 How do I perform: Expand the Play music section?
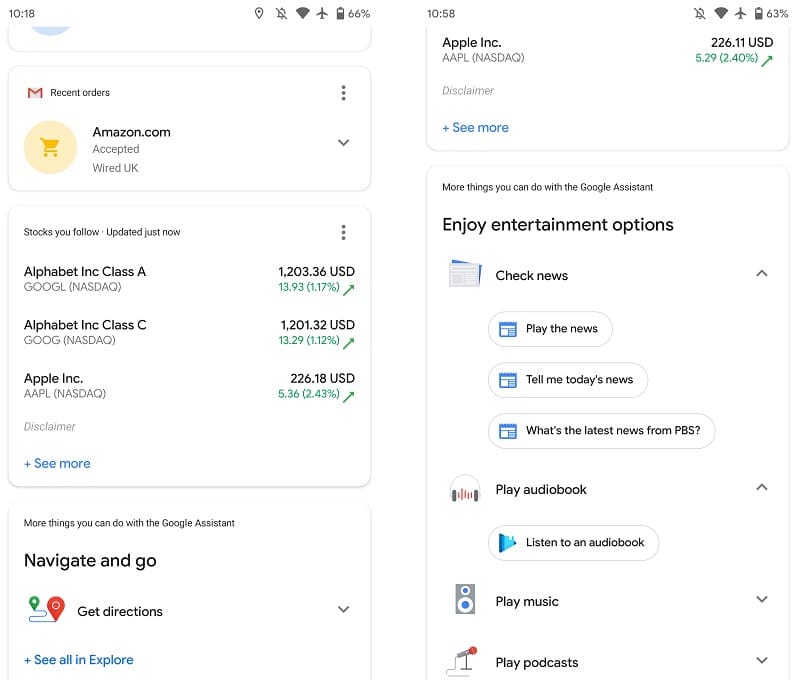tap(762, 599)
